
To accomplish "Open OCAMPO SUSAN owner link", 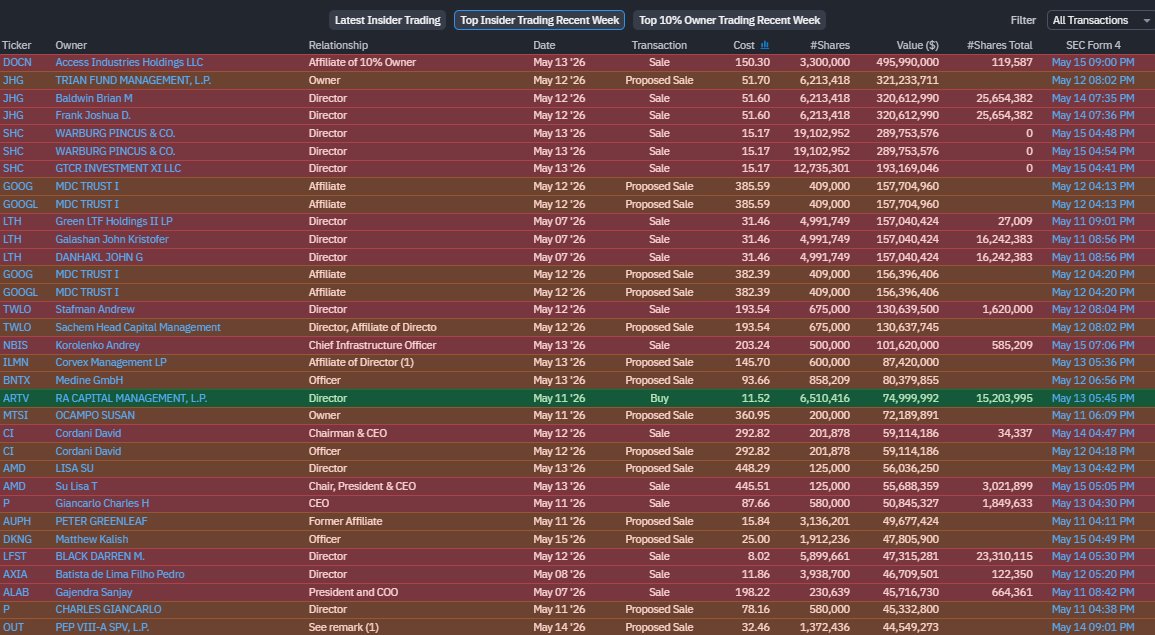I will [x=95, y=415].
